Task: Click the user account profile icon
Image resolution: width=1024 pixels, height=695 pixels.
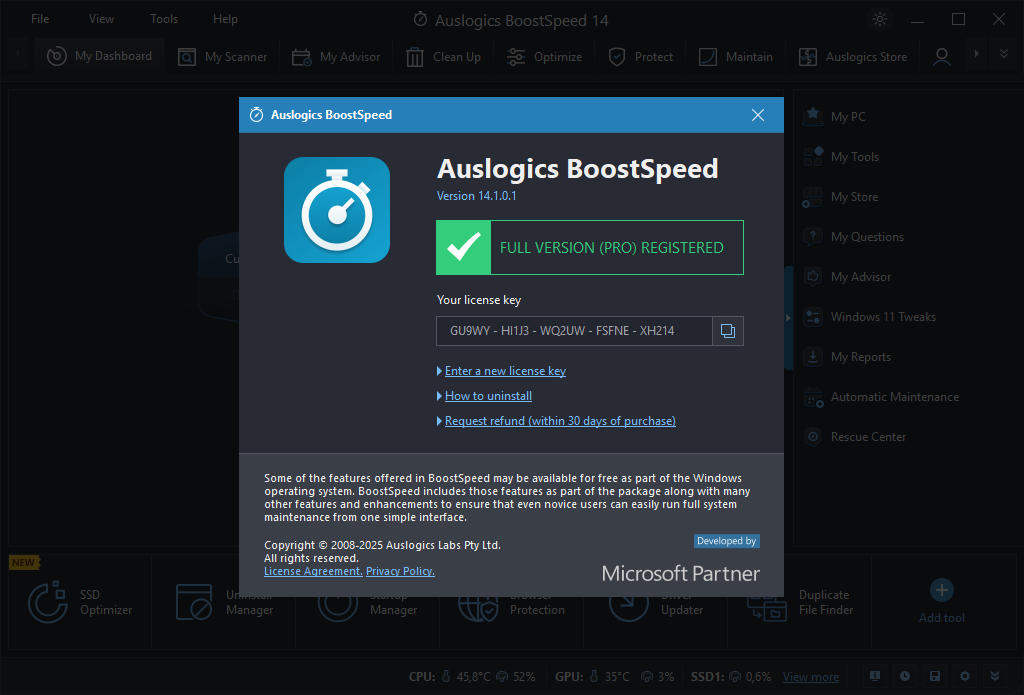Action: click(942, 57)
